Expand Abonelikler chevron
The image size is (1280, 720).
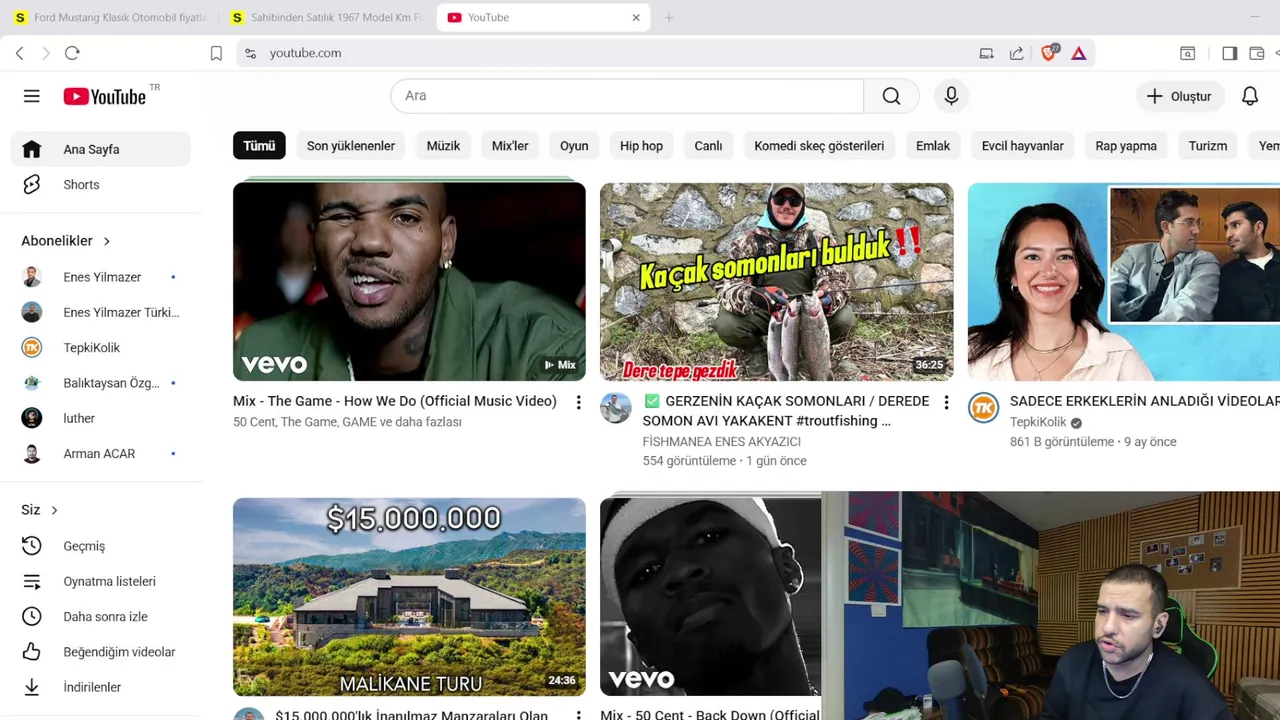(x=107, y=241)
